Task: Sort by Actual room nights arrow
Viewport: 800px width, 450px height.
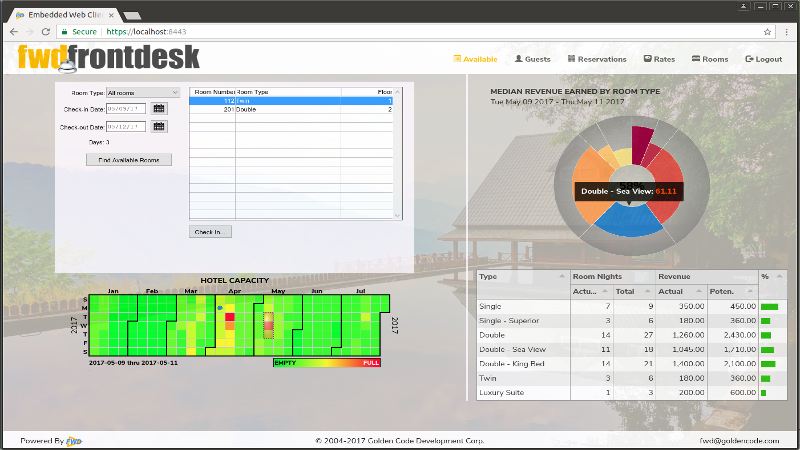Action: click(x=605, y=291)
